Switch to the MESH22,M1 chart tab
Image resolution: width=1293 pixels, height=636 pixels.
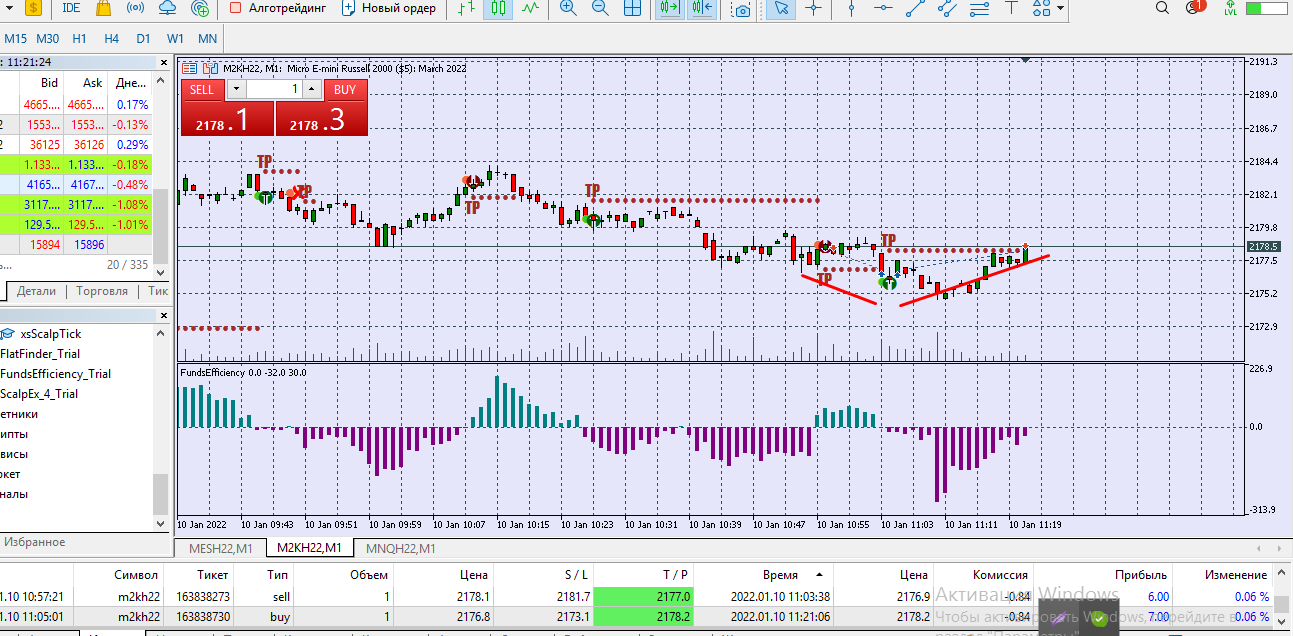221,548
